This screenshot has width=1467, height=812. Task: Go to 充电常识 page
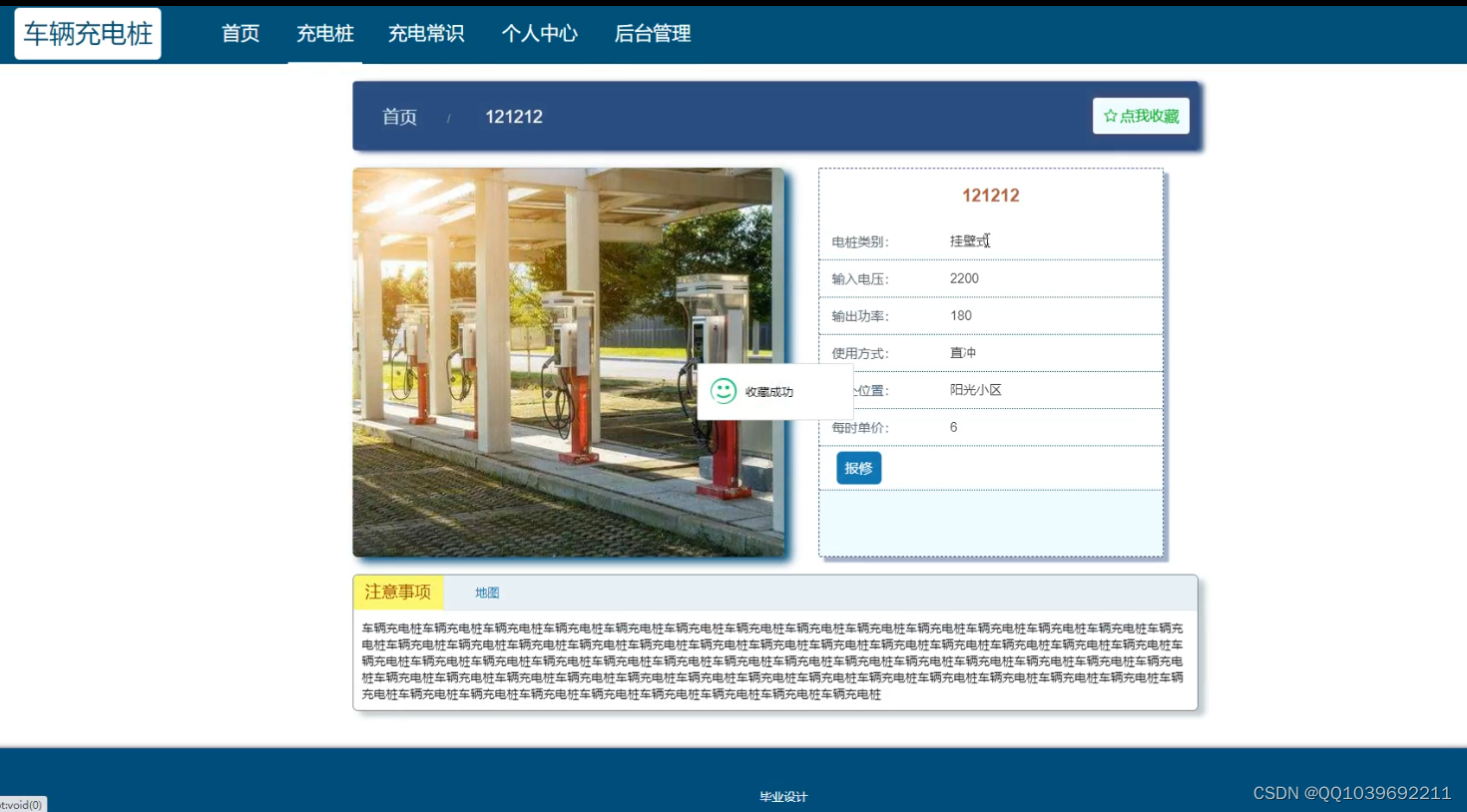point(426,34)
